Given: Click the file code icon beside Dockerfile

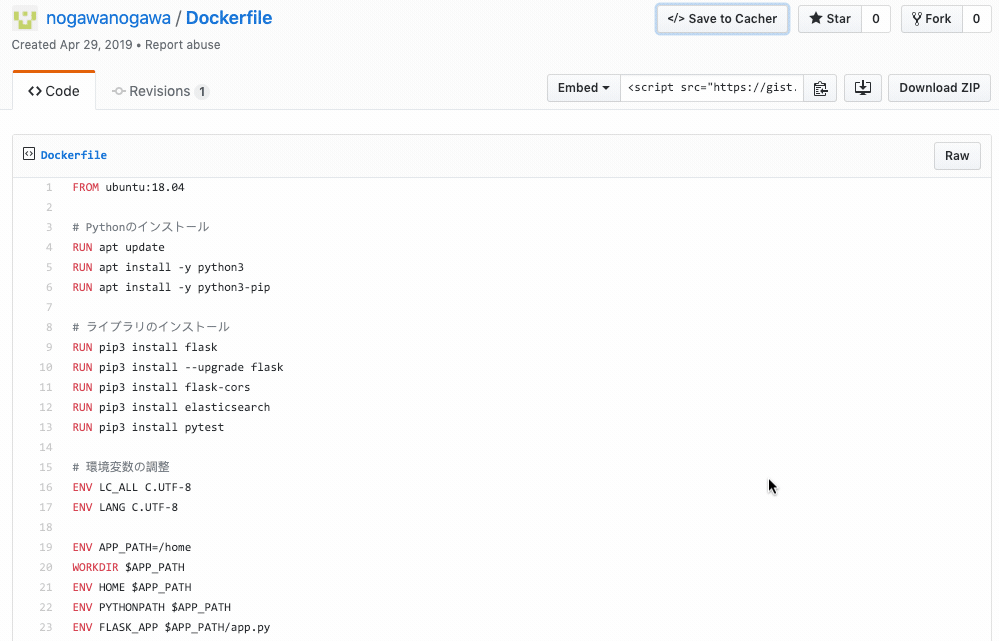Looking at the screenshot, I should (29, 154).
